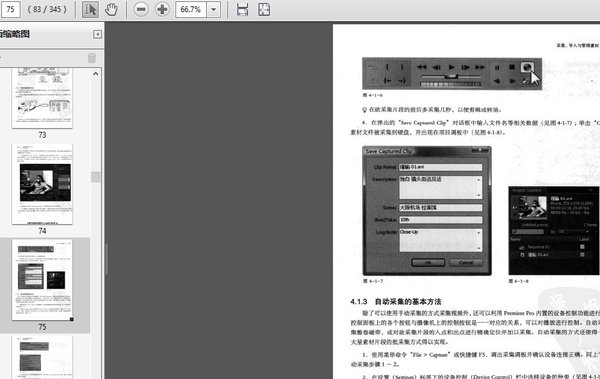Click the page count text (83 / 345)
This screenshot has height=379, width=600.
pos(47,10)
